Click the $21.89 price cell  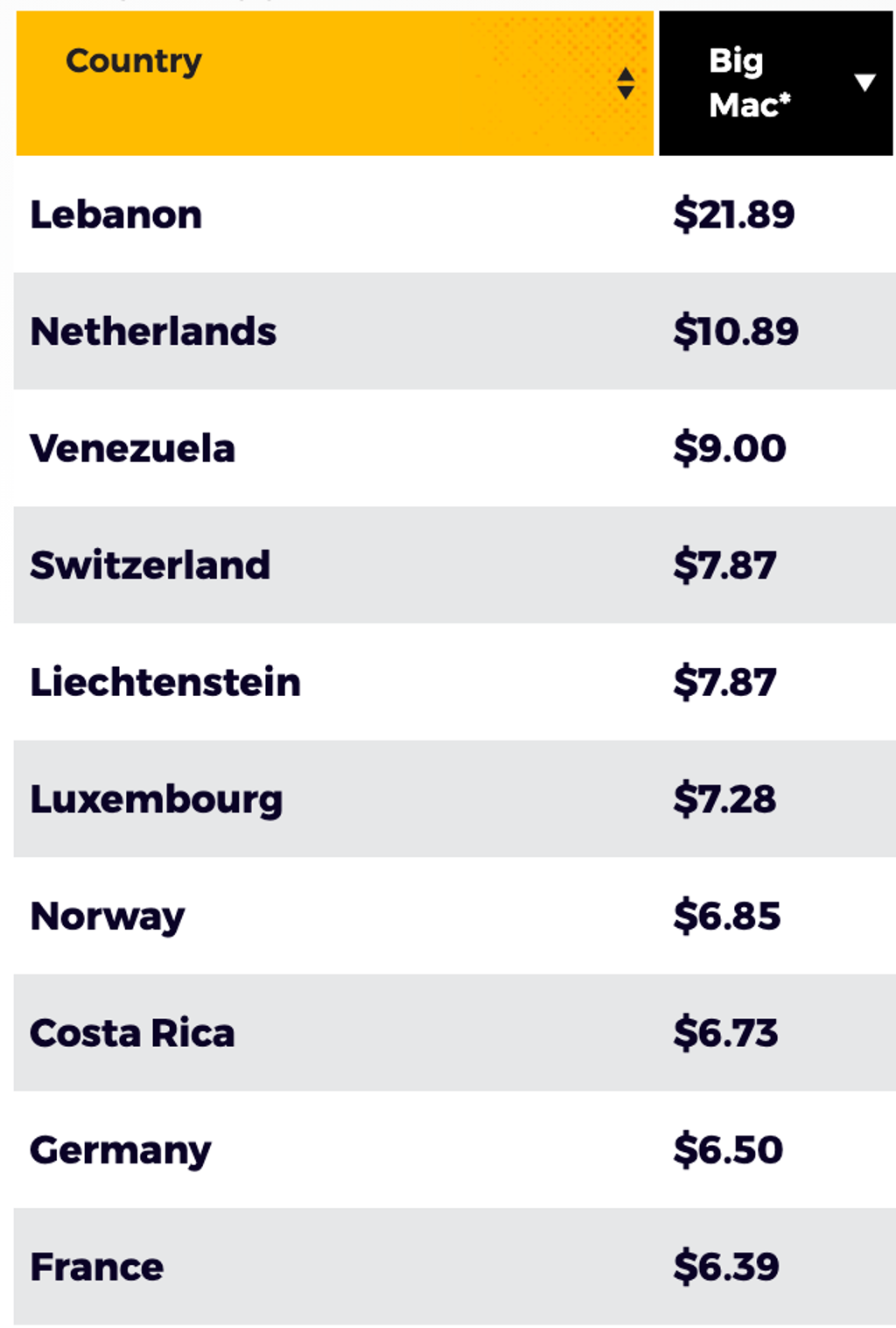click(733, 214)
